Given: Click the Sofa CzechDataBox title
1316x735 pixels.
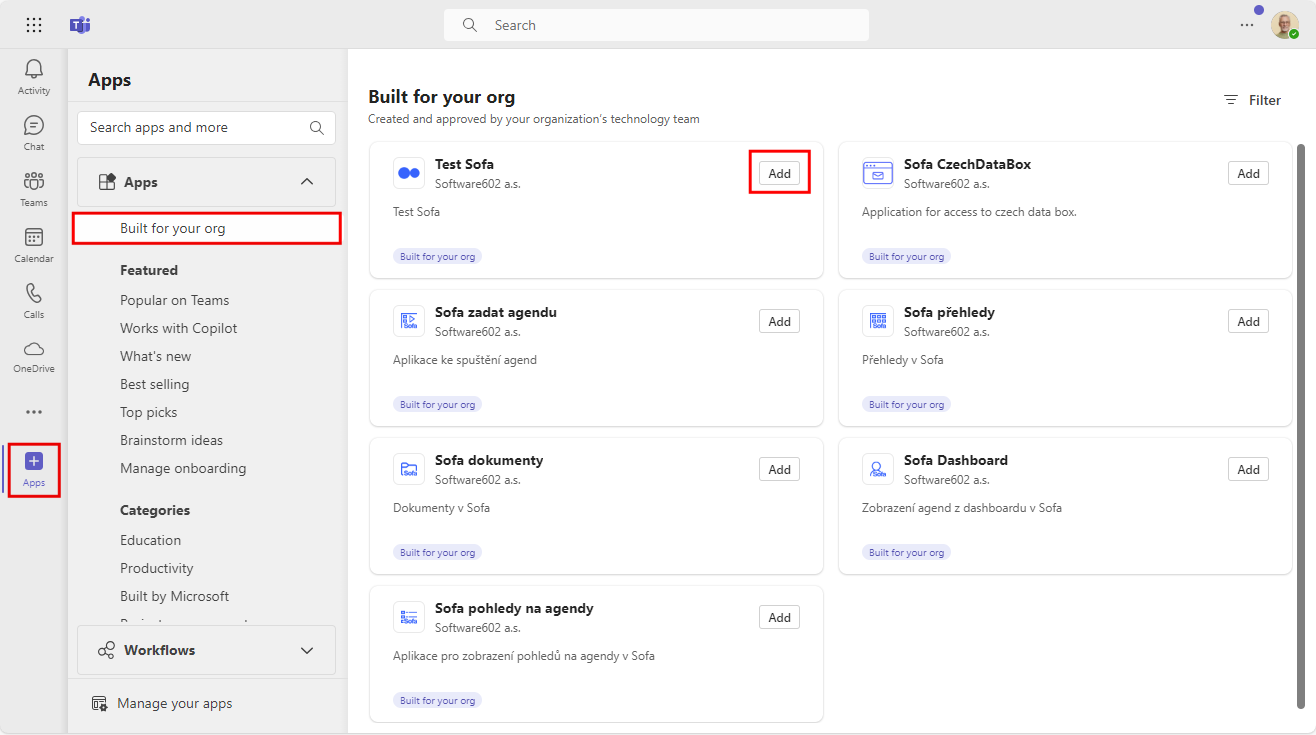Looking at the screenshot, I should pyautogui.click(x=967, y=164).
